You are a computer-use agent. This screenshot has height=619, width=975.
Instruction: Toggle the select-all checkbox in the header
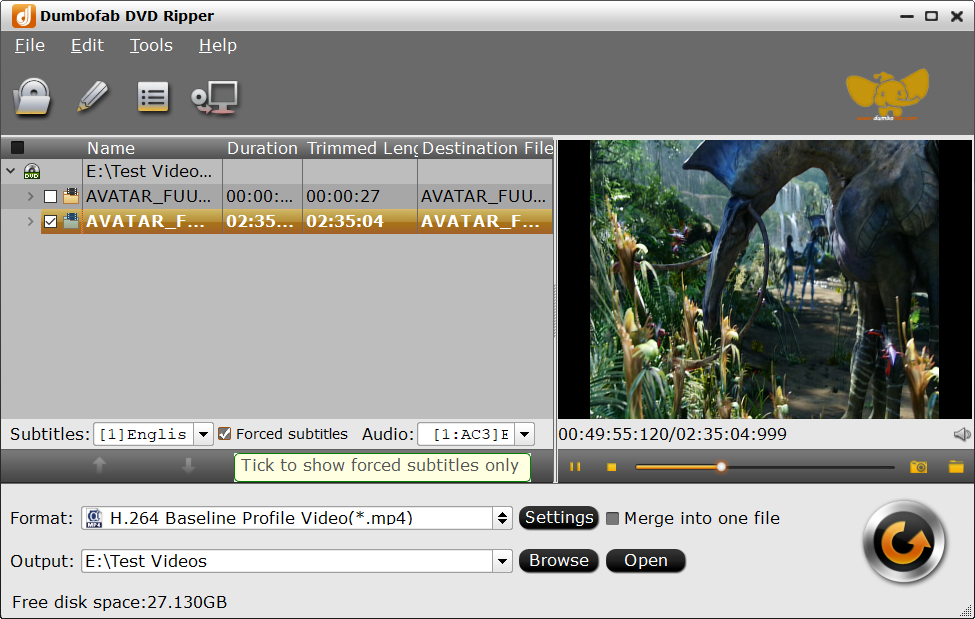click(17, 147)
